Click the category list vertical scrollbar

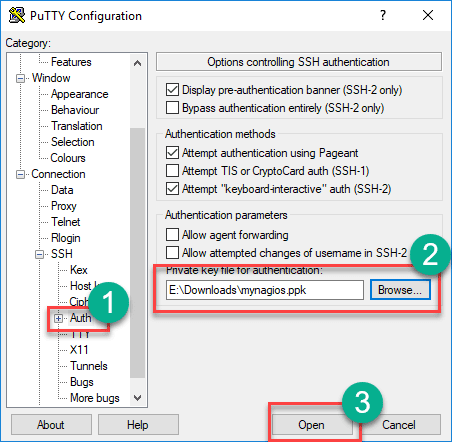137,253
